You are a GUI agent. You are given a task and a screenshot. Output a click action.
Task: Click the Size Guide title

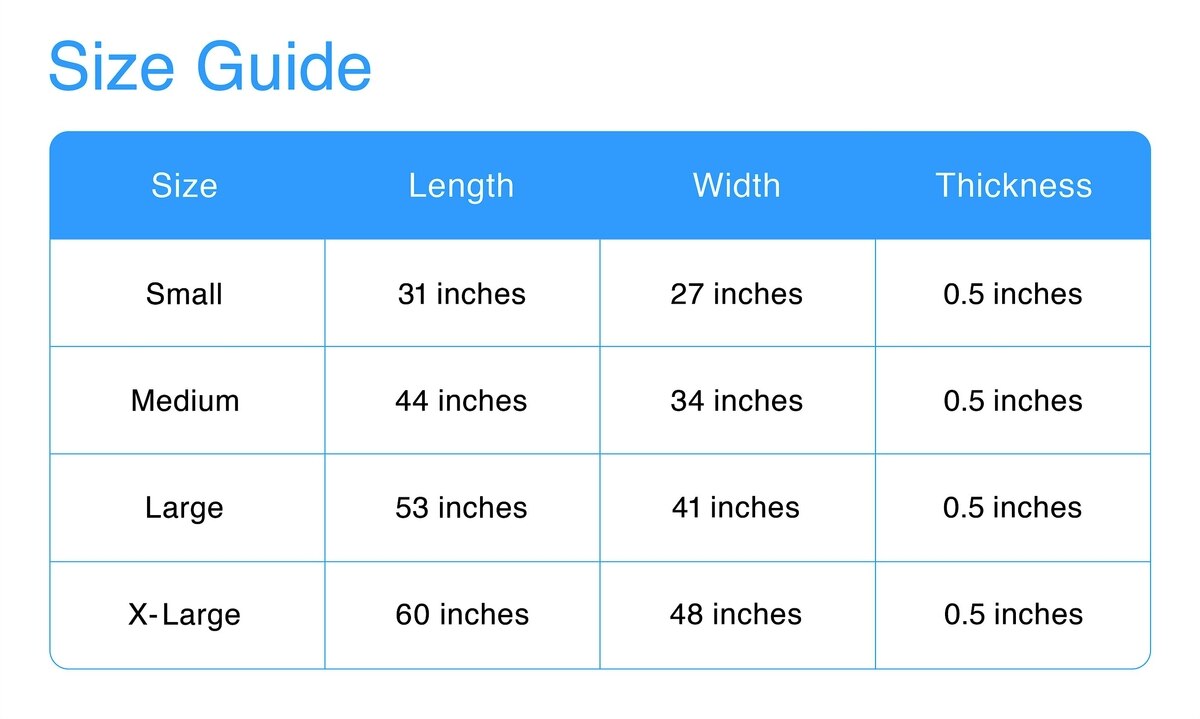click(x=210, y=68)
